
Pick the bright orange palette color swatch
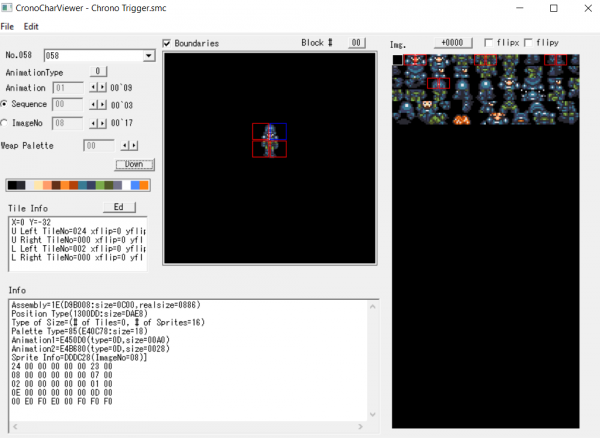[143, 185]
